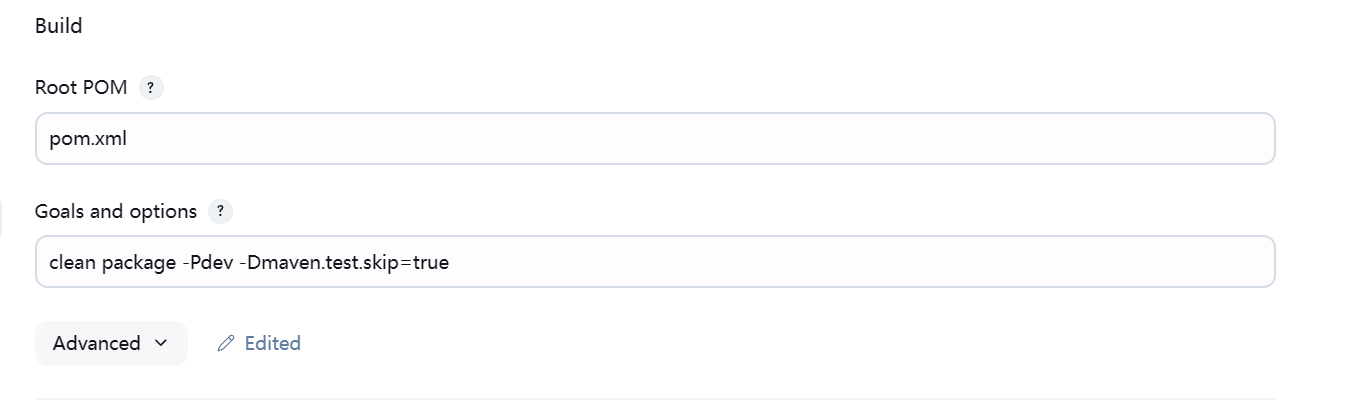
Task: Click the partial handle at left screen edge
Action: click(x=1, y=218)
